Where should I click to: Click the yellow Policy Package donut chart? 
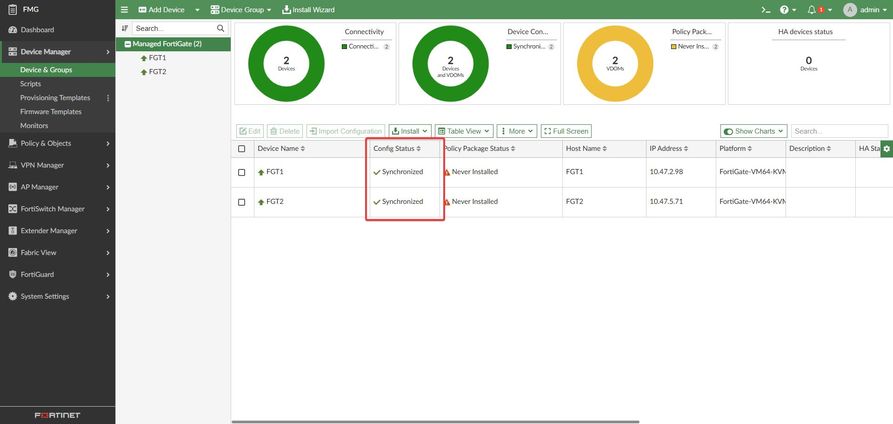pos(615,64)
